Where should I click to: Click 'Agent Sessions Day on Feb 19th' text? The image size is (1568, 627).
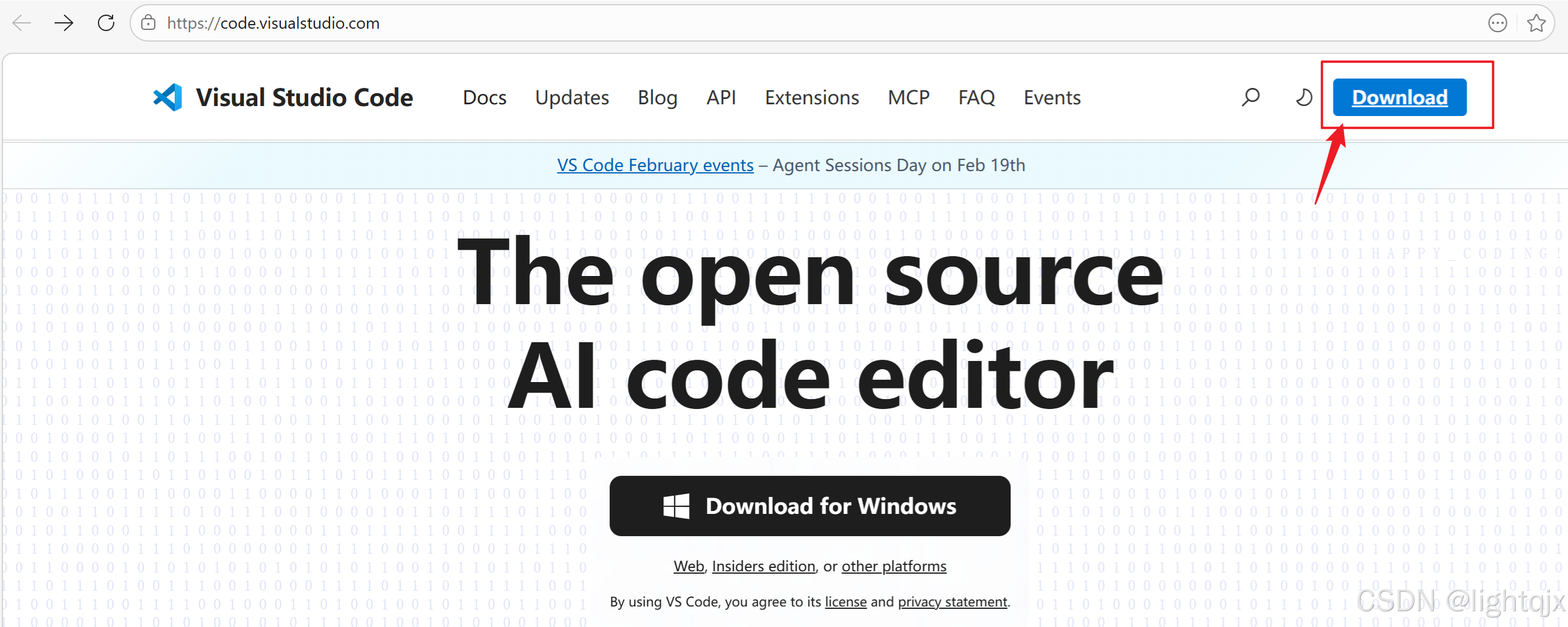click(x=899, y=165)
